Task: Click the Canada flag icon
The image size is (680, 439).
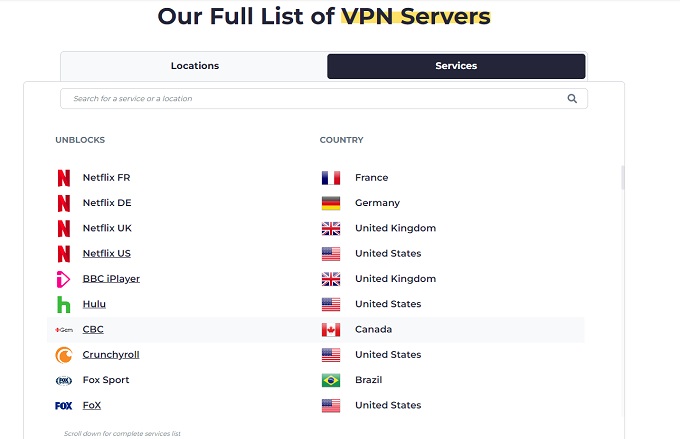Action: coord(331,330)
